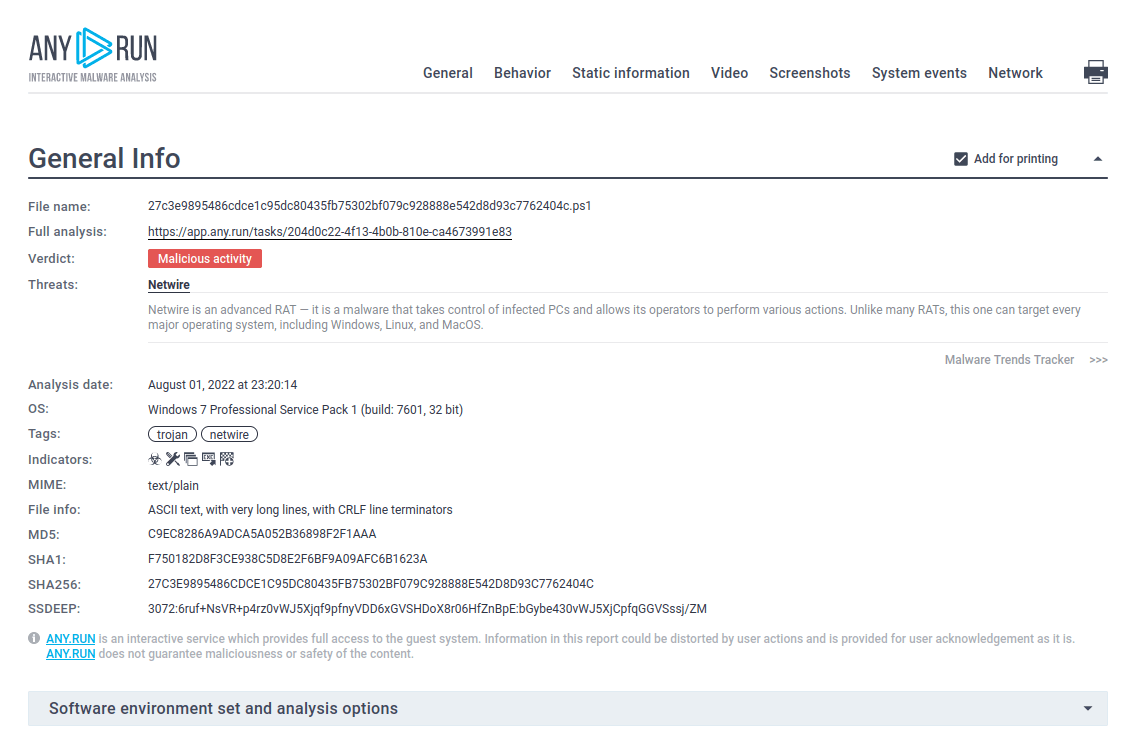Click the Malicious activity verdict badge
Viewport: 1135px width, 748px height.
click(205, 259)
